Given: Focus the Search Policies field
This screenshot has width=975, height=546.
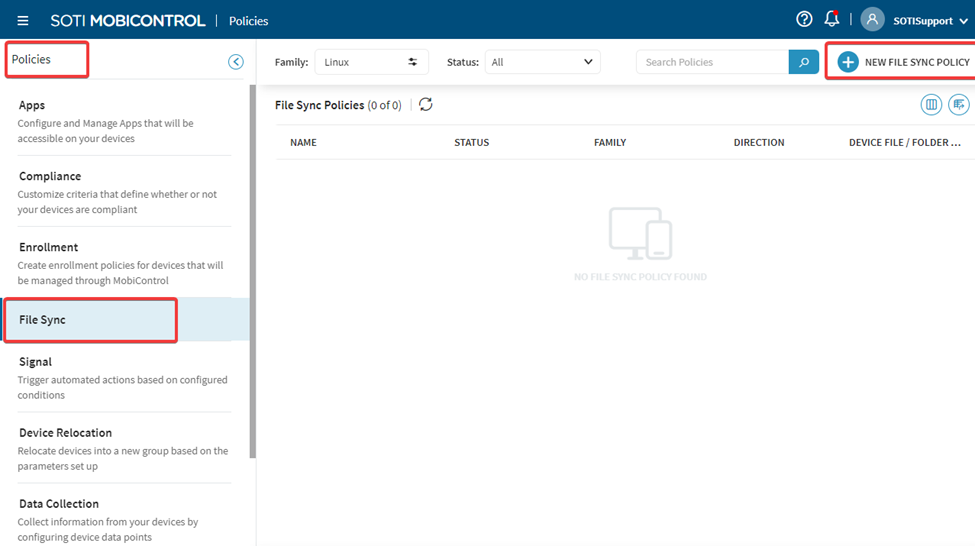Looking at the screenshot, I should [x=712, y=62].
